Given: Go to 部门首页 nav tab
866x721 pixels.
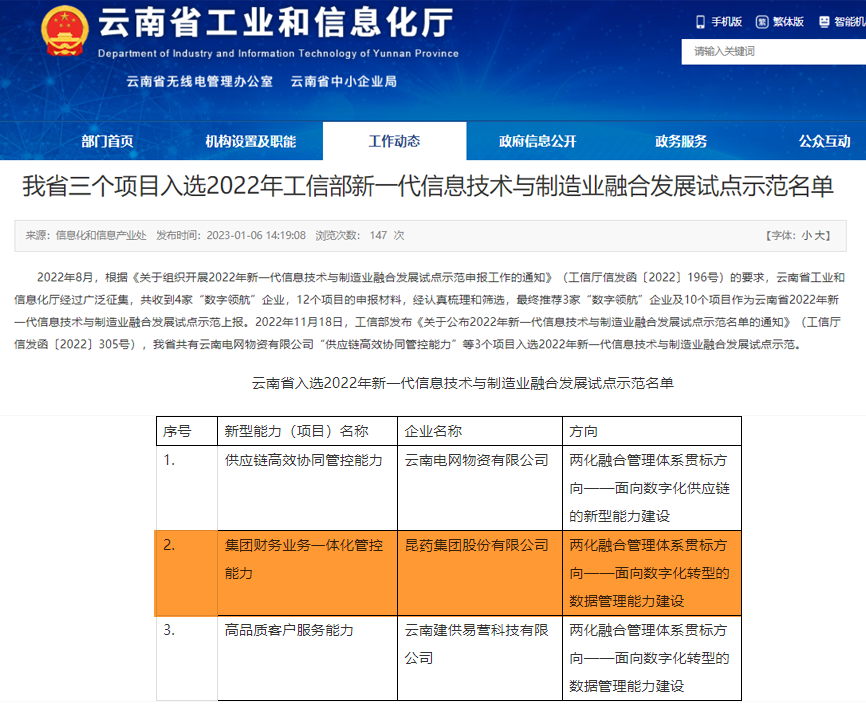Looking at the screenshot, I should click(x=107, y=141).
